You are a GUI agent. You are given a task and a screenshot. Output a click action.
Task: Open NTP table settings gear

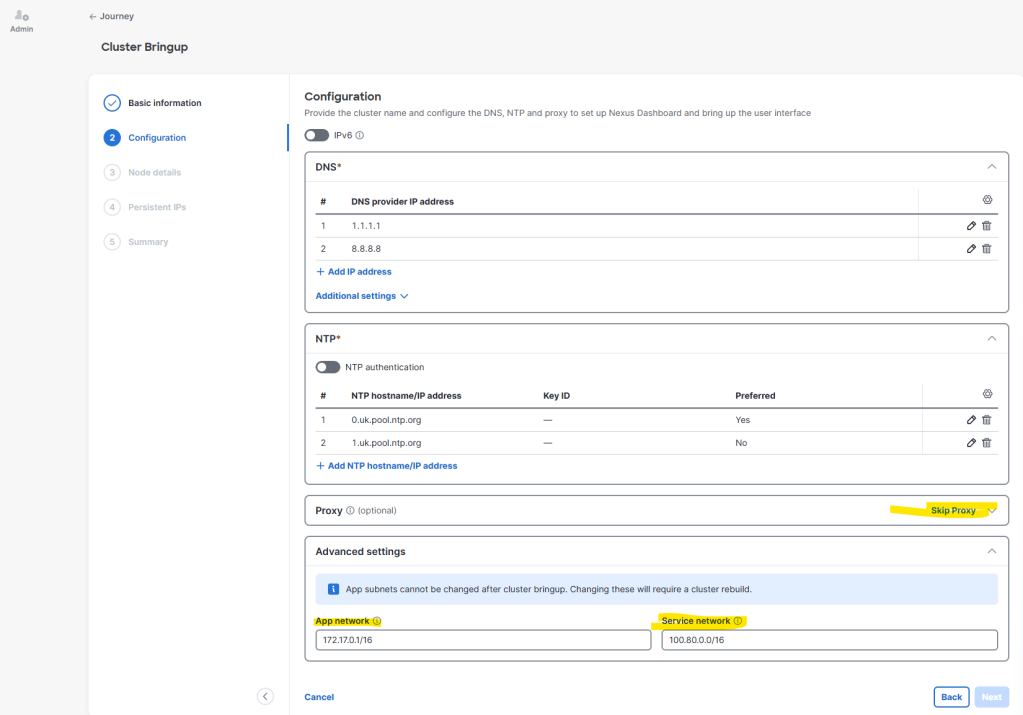coord(988,394)
